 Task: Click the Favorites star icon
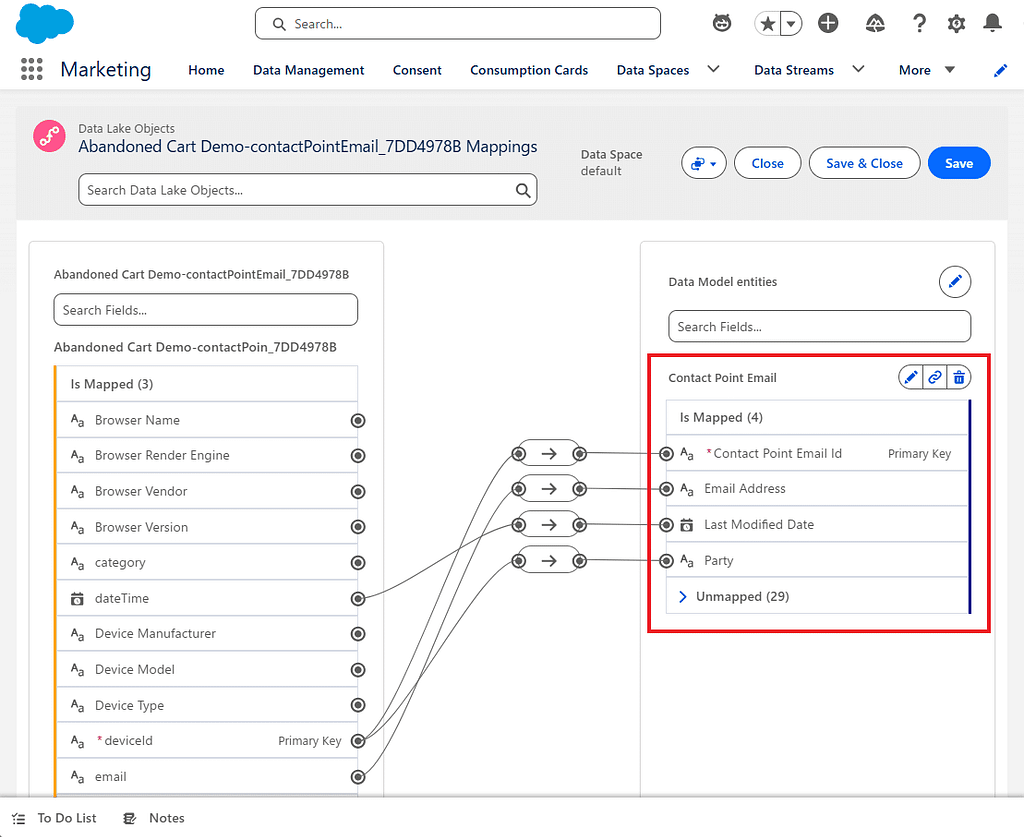pos(768,24)
